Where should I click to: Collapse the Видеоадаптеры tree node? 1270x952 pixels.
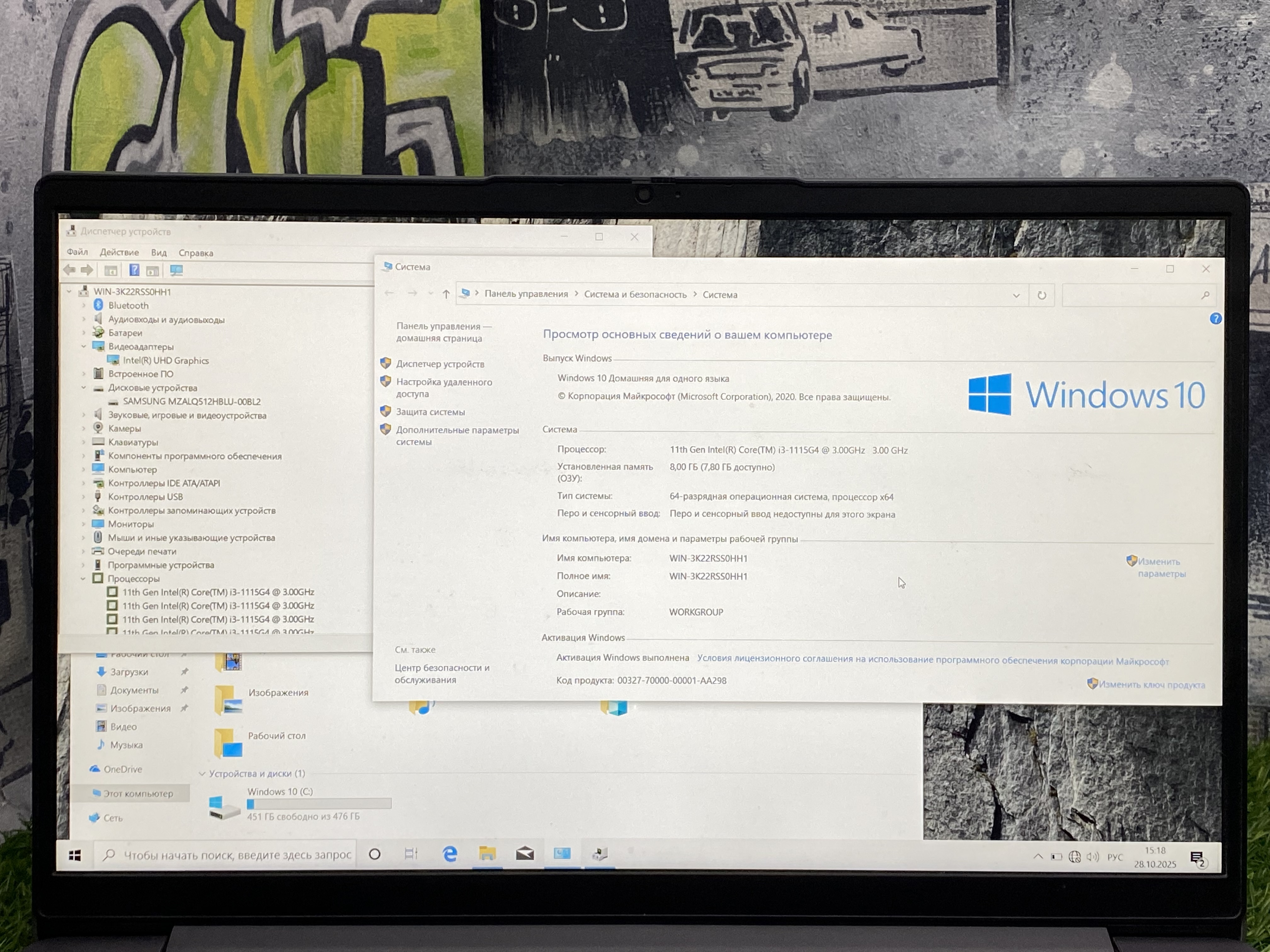point(84,346)
